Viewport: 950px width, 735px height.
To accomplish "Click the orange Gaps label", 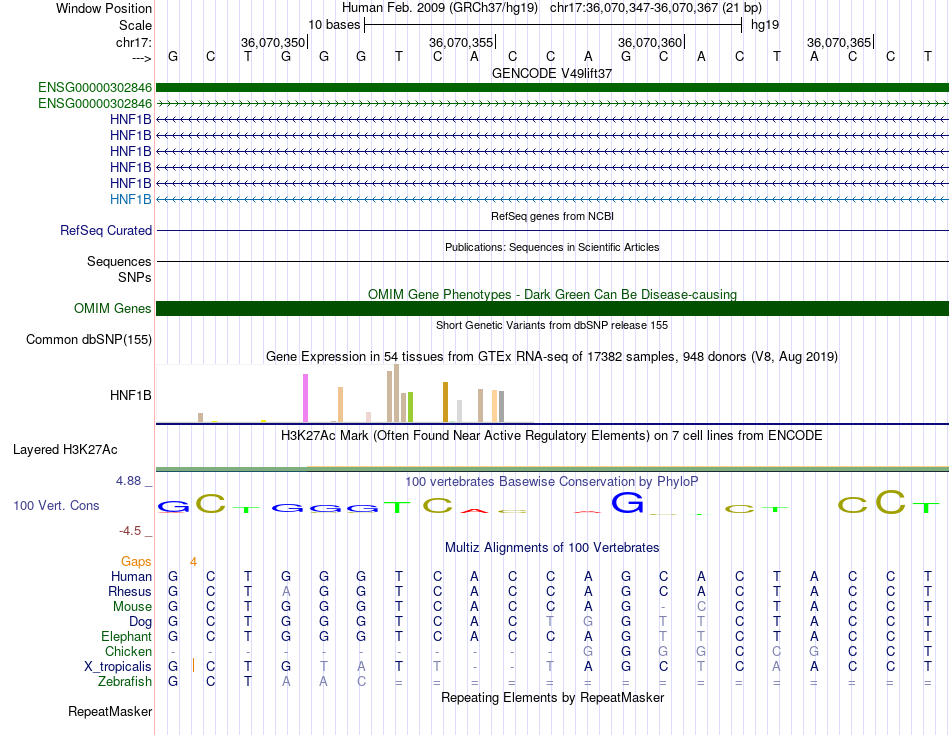I will pyautogui.click(x=136, y=562).
